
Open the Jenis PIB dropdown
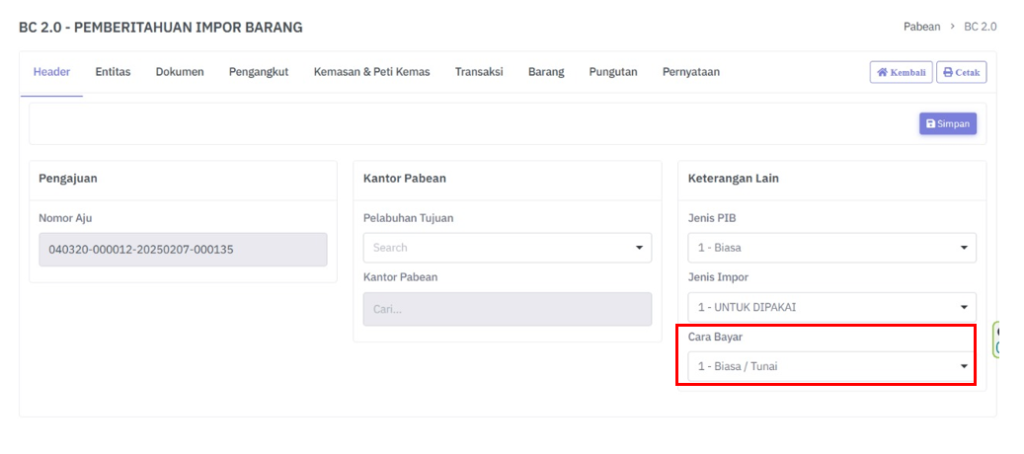coord(831,247)
